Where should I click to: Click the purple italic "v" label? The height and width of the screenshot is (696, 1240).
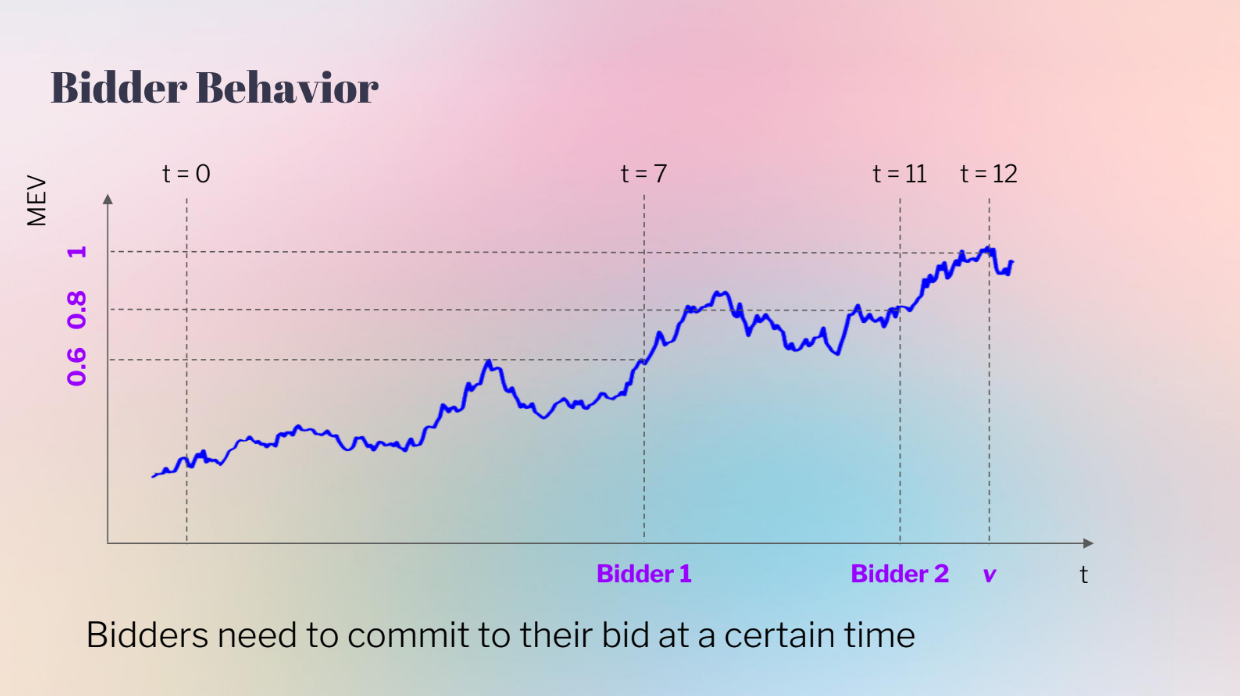tap(989, 575)
